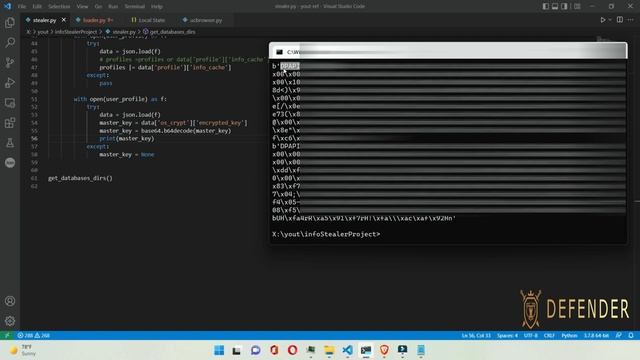This screenshot has width=640, height=360.
Task: Open the Brave browser taskbar icon
Action: (x=384, y=350)
